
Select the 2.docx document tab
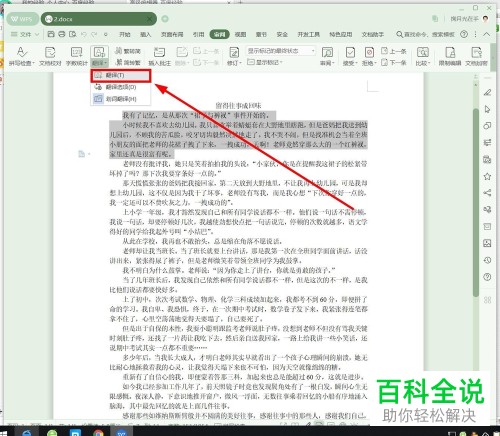click(x=98, y=19)
